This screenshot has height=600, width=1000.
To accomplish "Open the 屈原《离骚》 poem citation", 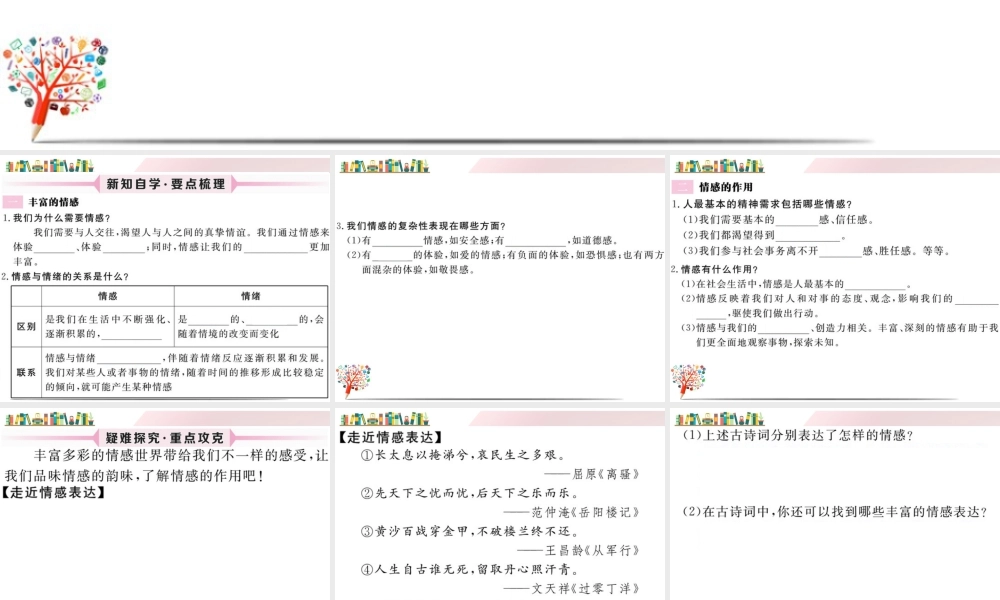I will (x=604, y=473).
